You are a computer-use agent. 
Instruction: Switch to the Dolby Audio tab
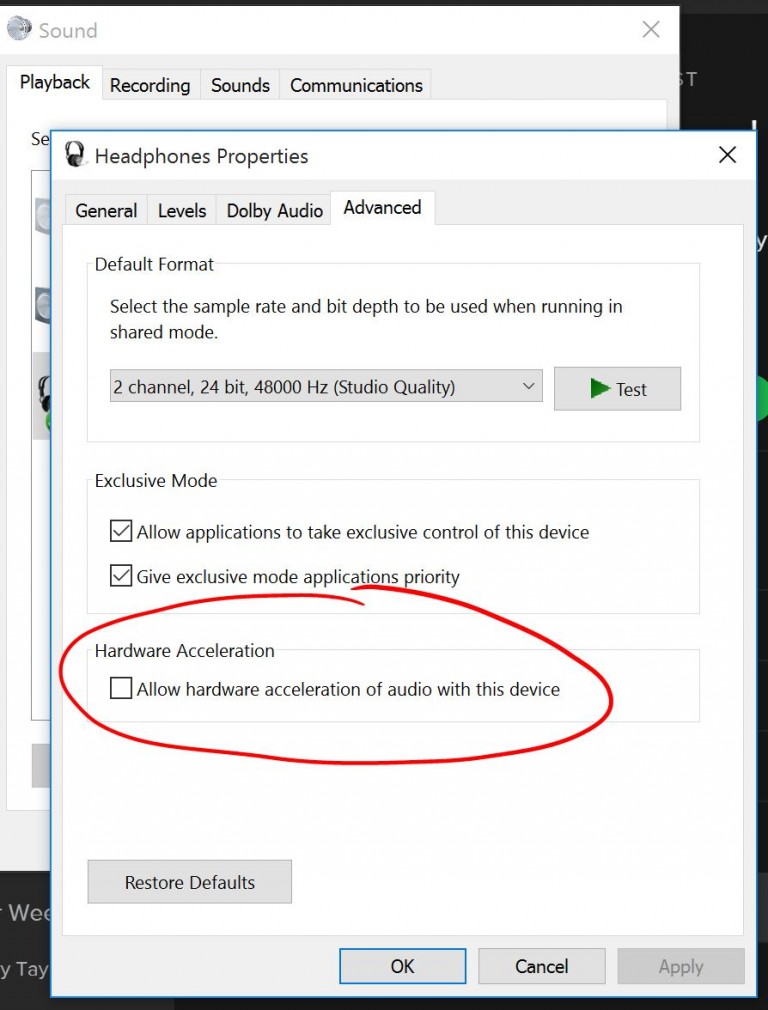pos(273,210)
